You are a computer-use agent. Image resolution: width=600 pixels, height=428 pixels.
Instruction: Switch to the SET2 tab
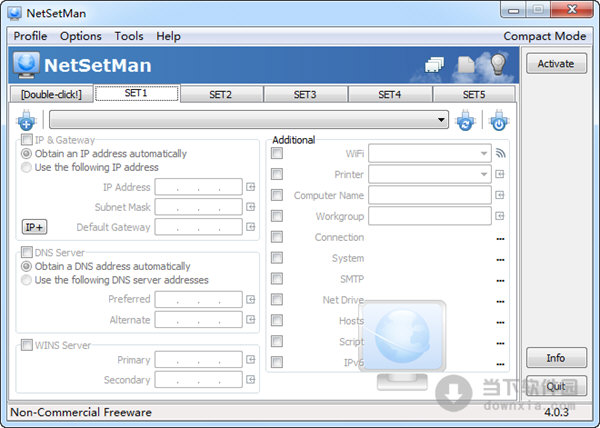(x=220, y=94)
